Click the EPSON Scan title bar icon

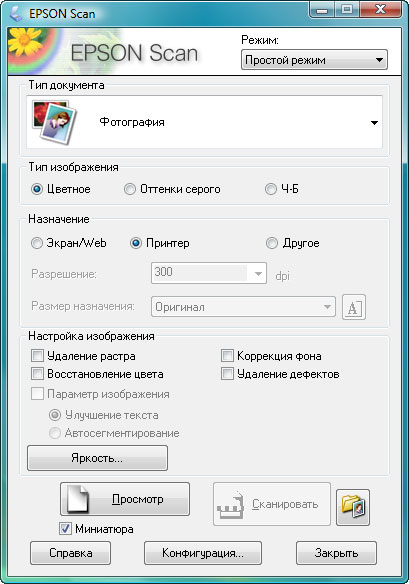(x=16, y=13)
